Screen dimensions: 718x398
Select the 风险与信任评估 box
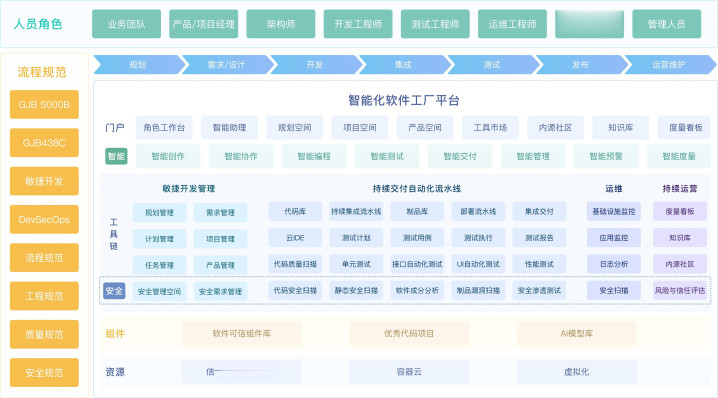pos(680,290)
